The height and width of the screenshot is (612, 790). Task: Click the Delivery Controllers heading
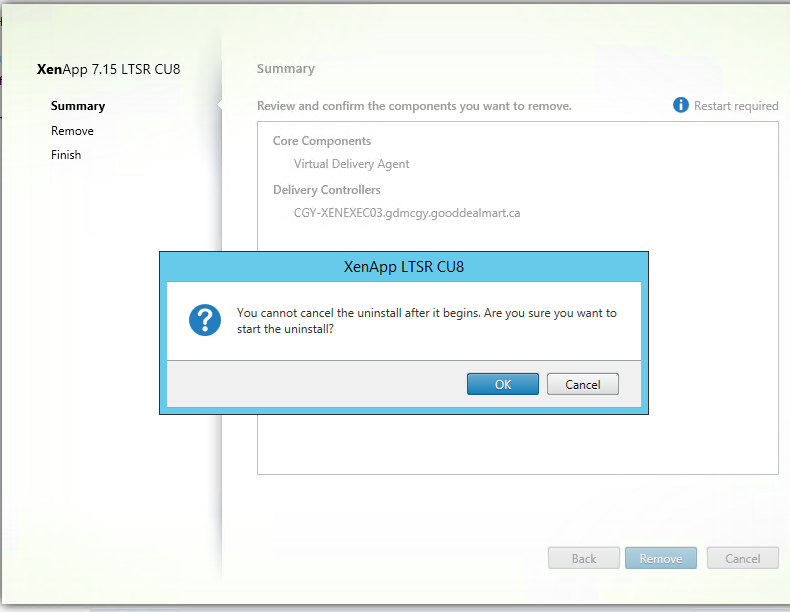pyautogui.click(x=326, y=190)
